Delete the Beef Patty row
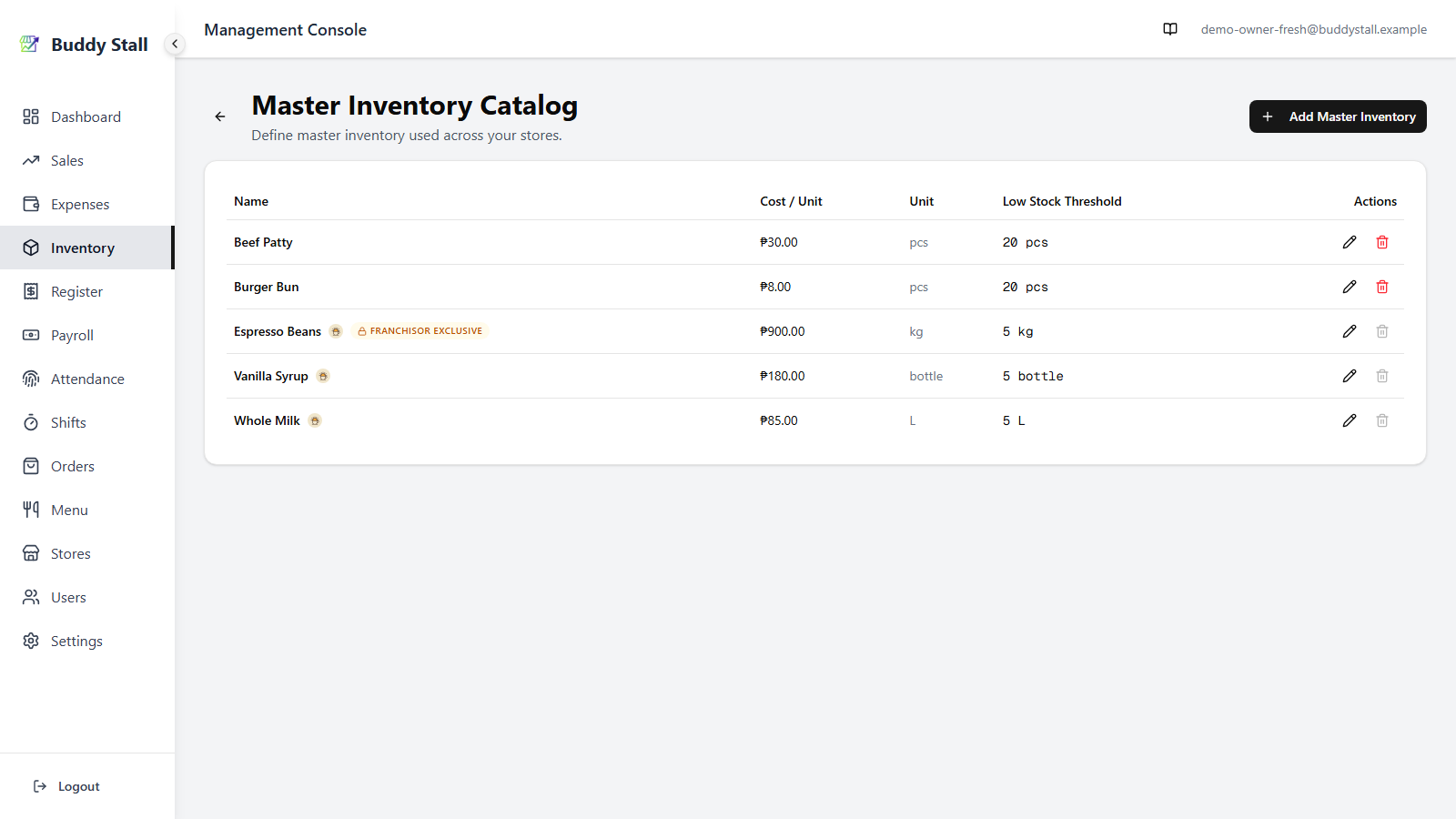Image resolution: width=1456 pixels, height=819 pixels. [1382, 242]
